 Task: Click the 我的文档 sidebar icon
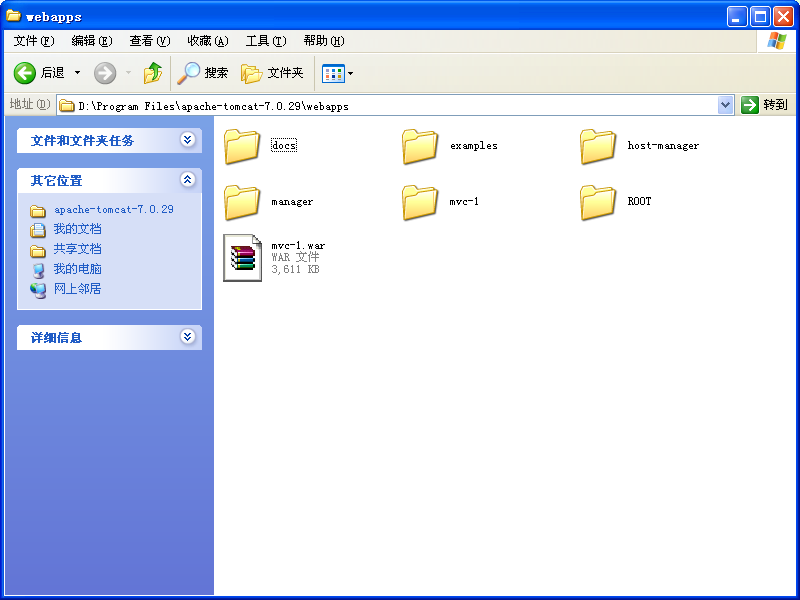pyautogui.click(x=38, y=230)
